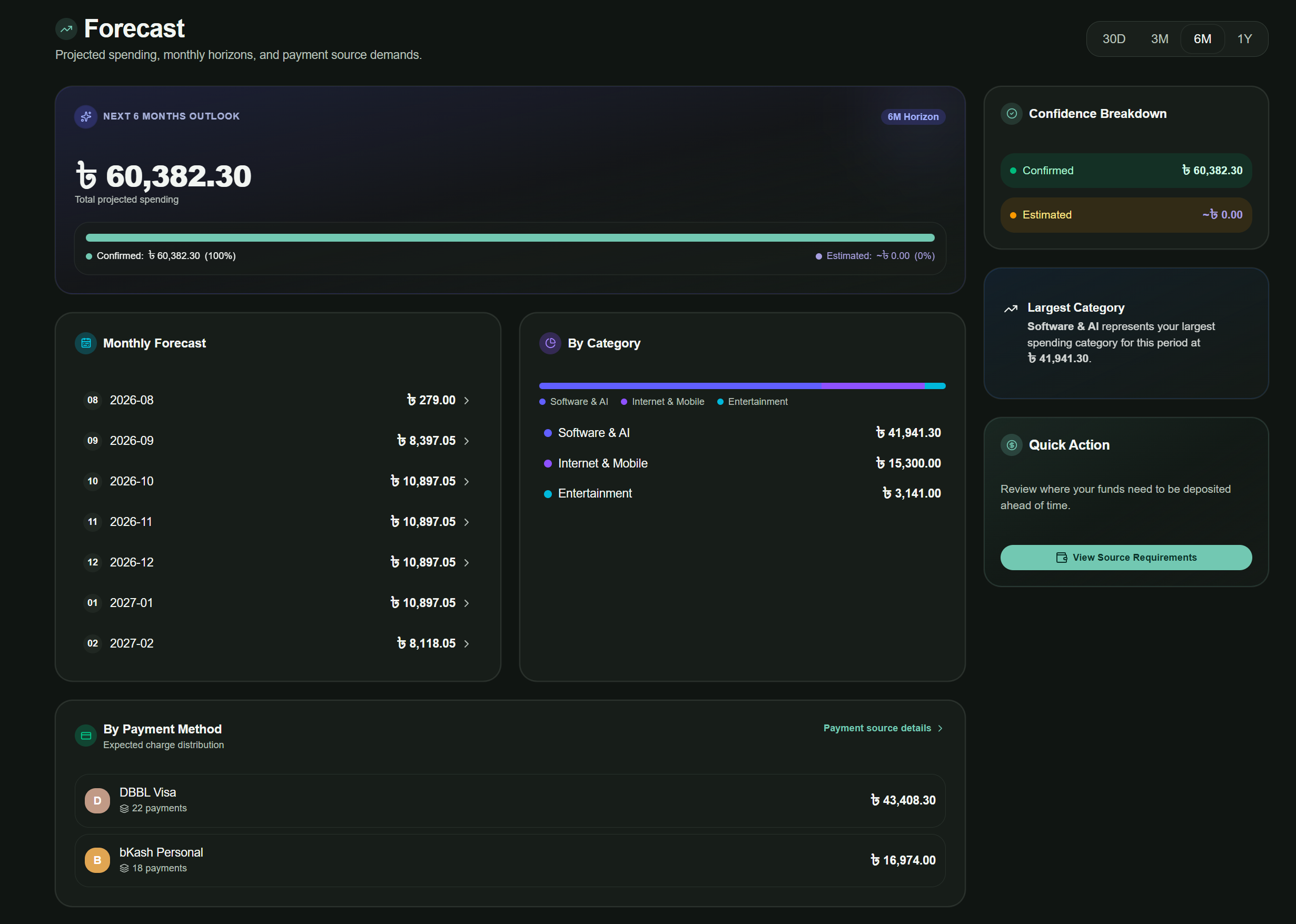Click the stack icon beside 18 payments
The width and height of the screenshot is (1296, 924).
[x=124, y=868]
